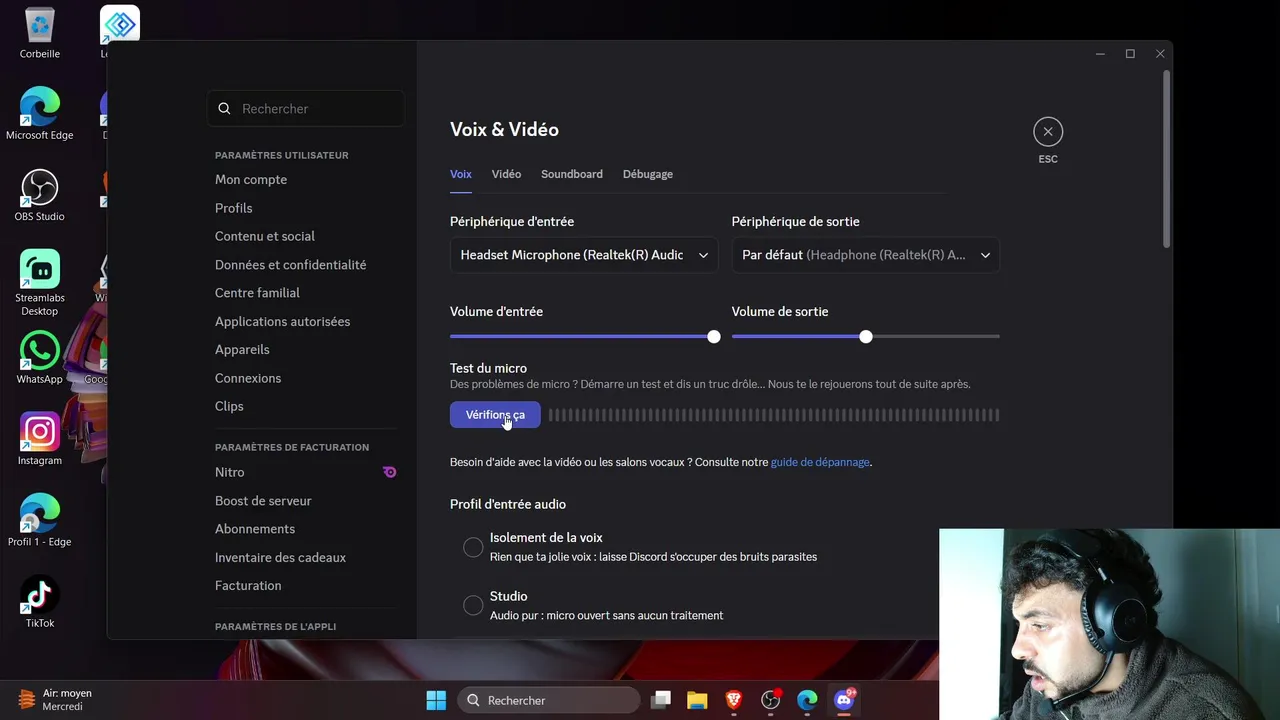Click the magnifier icon in settings search
The image size is (1280, 720).
225,109
